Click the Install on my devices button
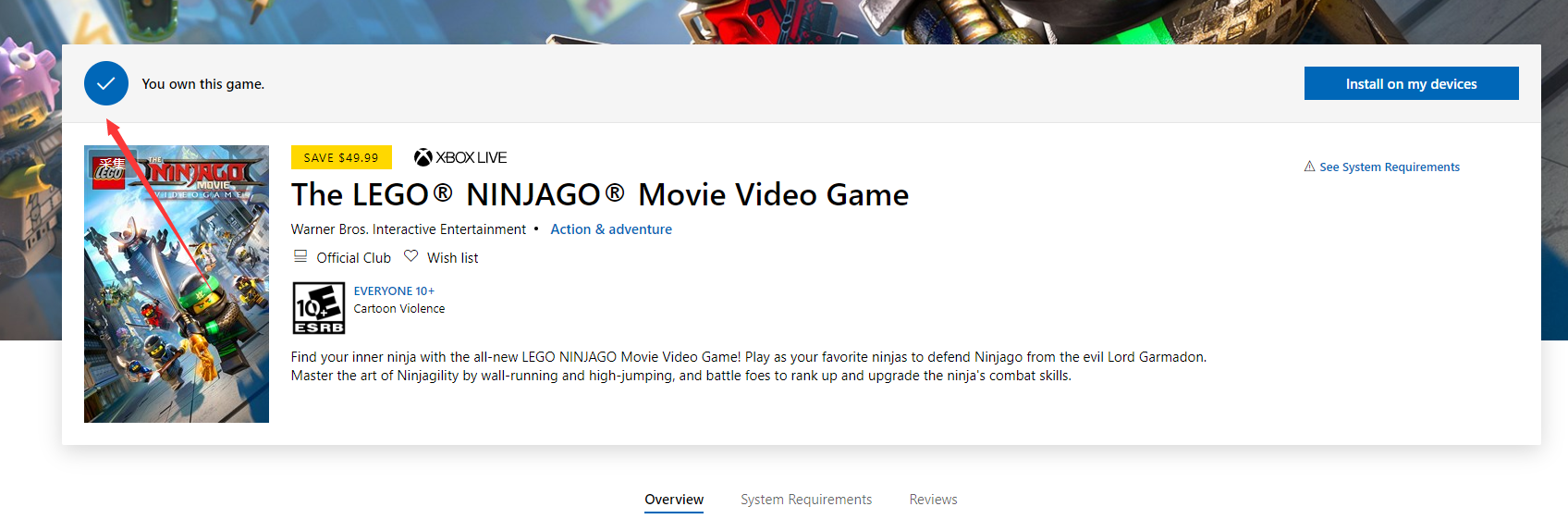1568x519 pixels. pyautogui.click(x=1411, y=83)
